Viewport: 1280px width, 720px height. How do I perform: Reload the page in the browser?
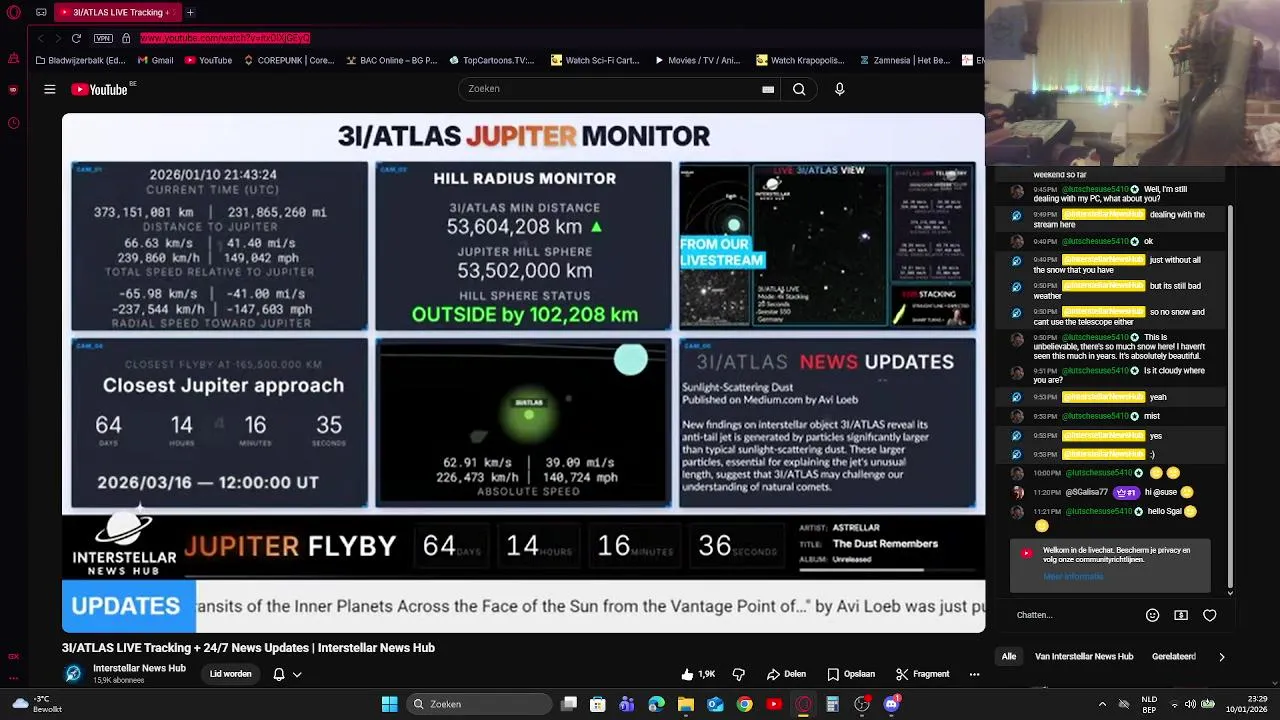[x=76, y=38]
